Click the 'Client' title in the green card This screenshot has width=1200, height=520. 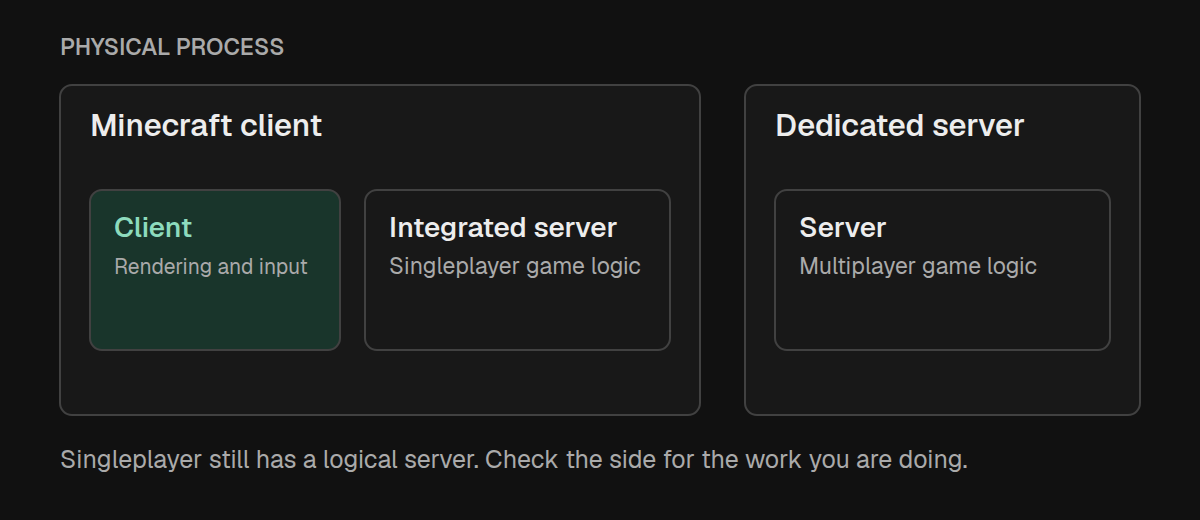pos(153,228)
